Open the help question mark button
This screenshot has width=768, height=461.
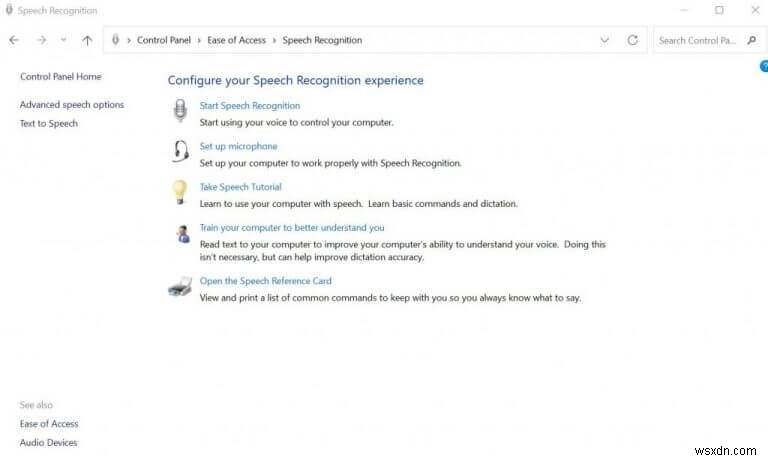[763, 66]
